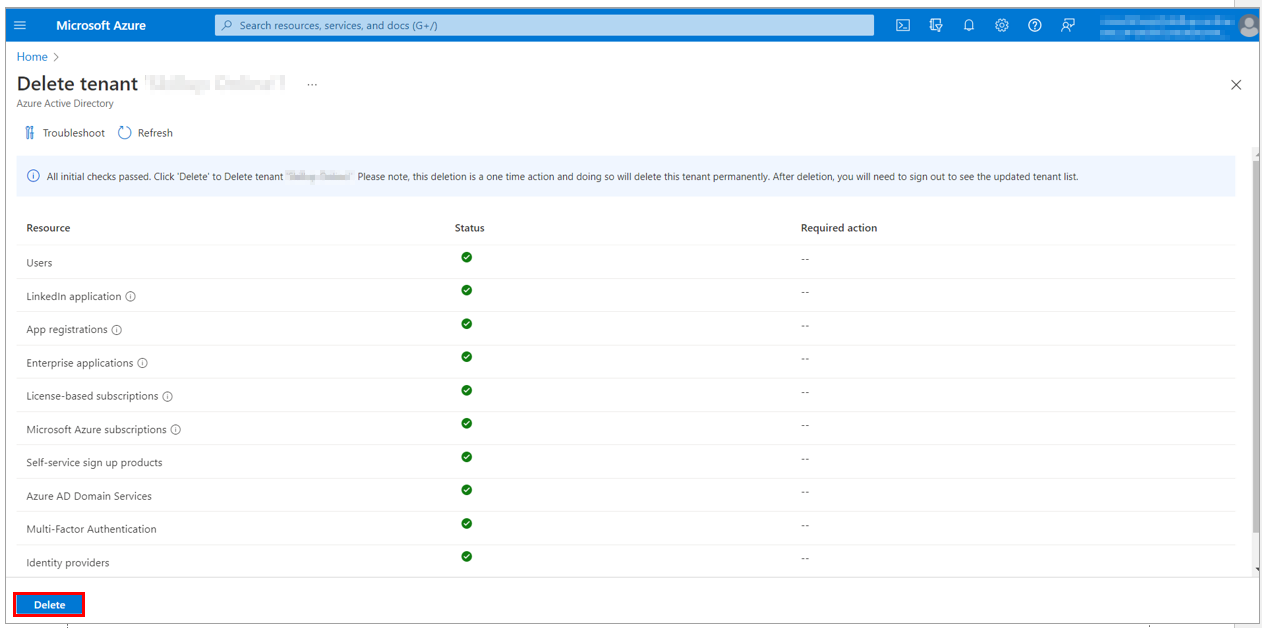Click the Multi-Factor Authentication row label
The height and width of the screenshot is (628, 1262).
pos(91,529)
